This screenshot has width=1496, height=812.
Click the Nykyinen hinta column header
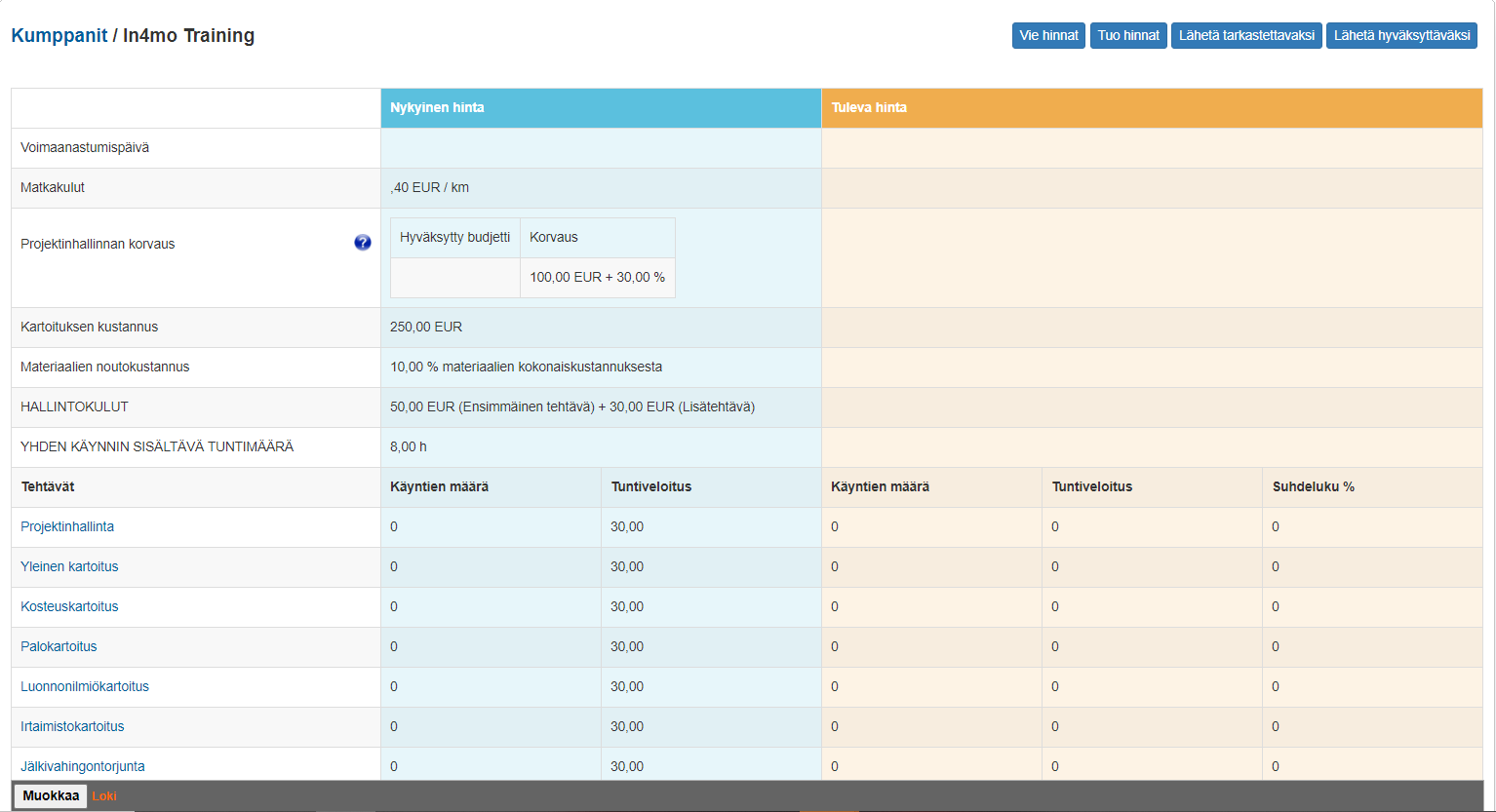click(x=437, y=108)
